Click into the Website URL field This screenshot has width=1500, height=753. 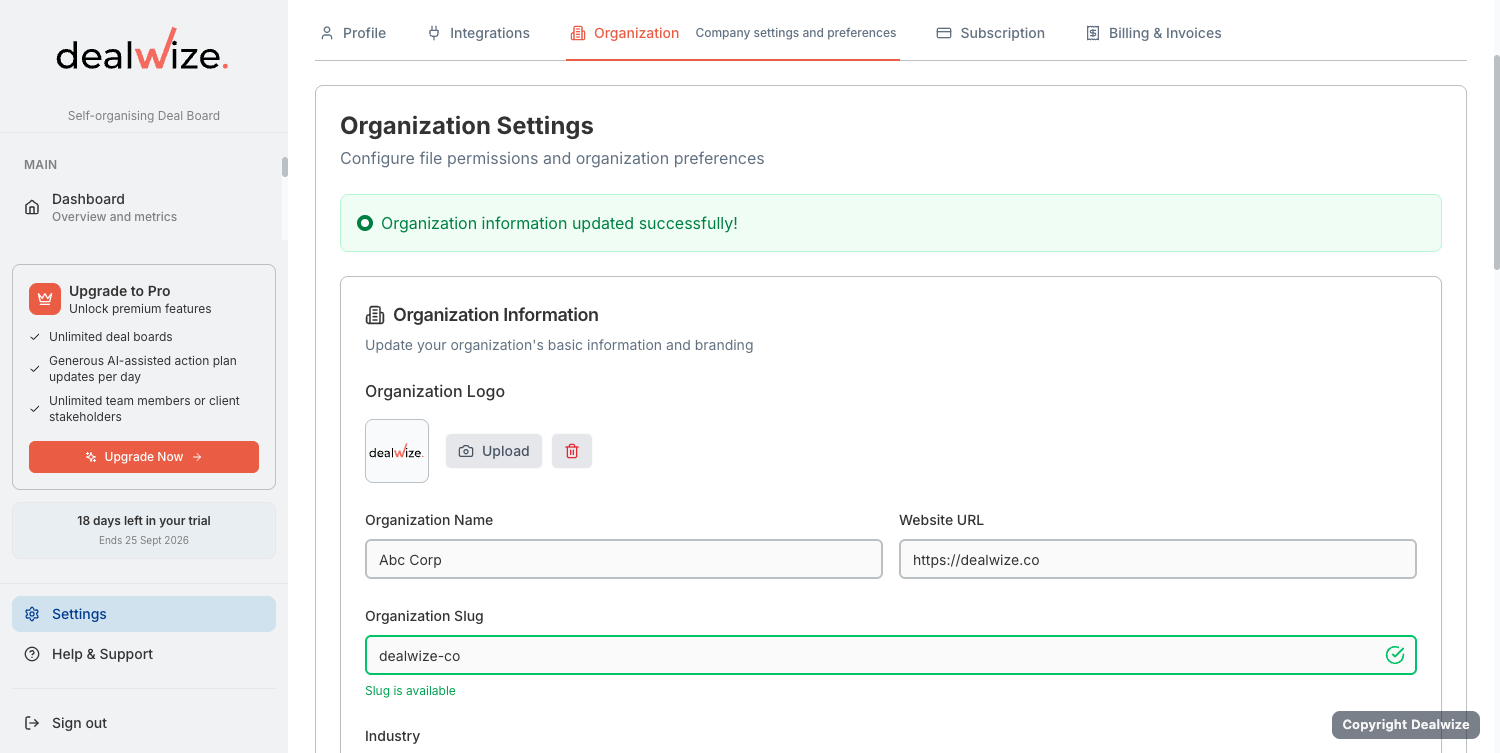pos(1158,559)
